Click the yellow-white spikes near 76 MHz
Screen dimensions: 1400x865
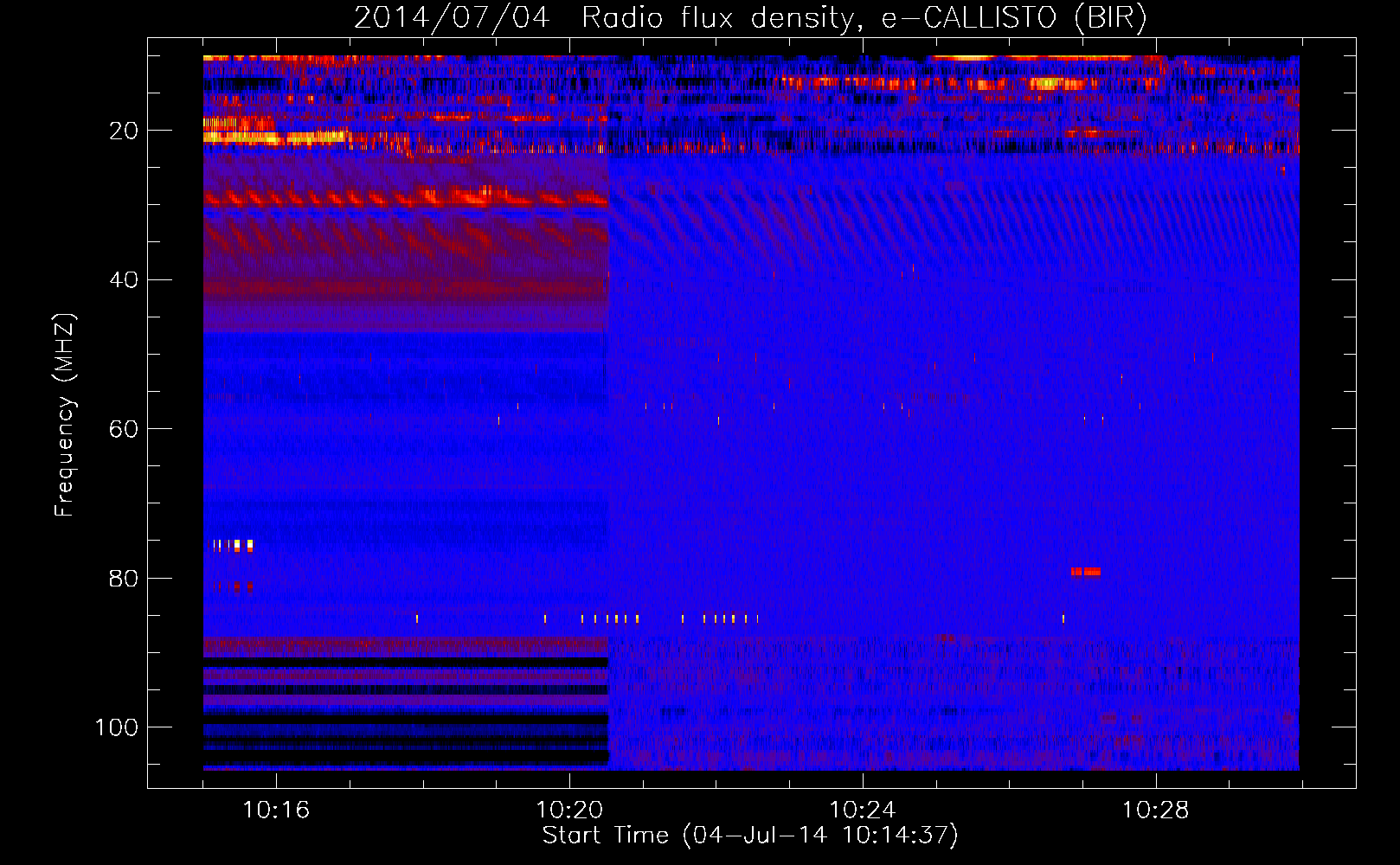(x=234, y=545)
